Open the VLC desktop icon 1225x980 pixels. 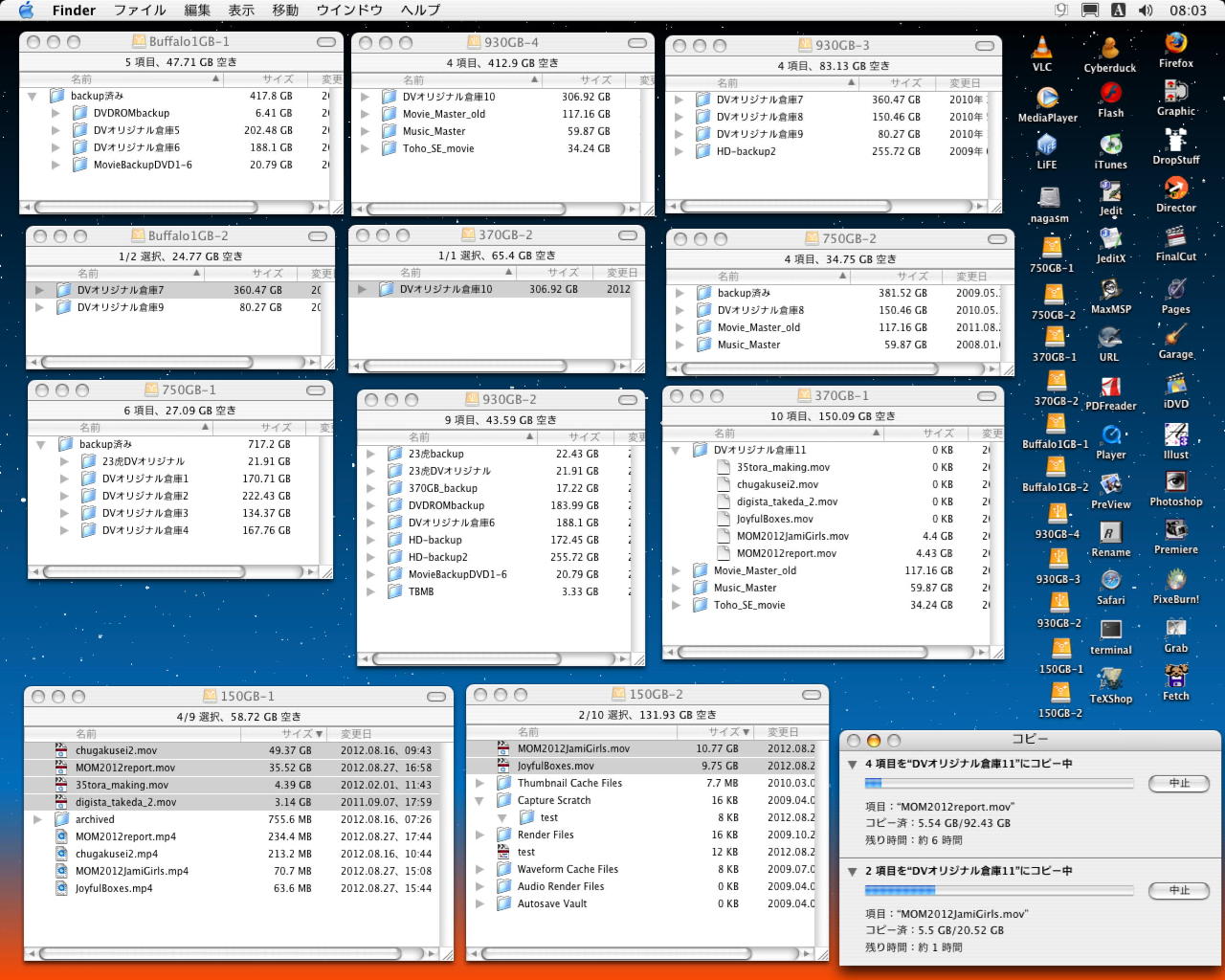click(x=1042, y=48)
